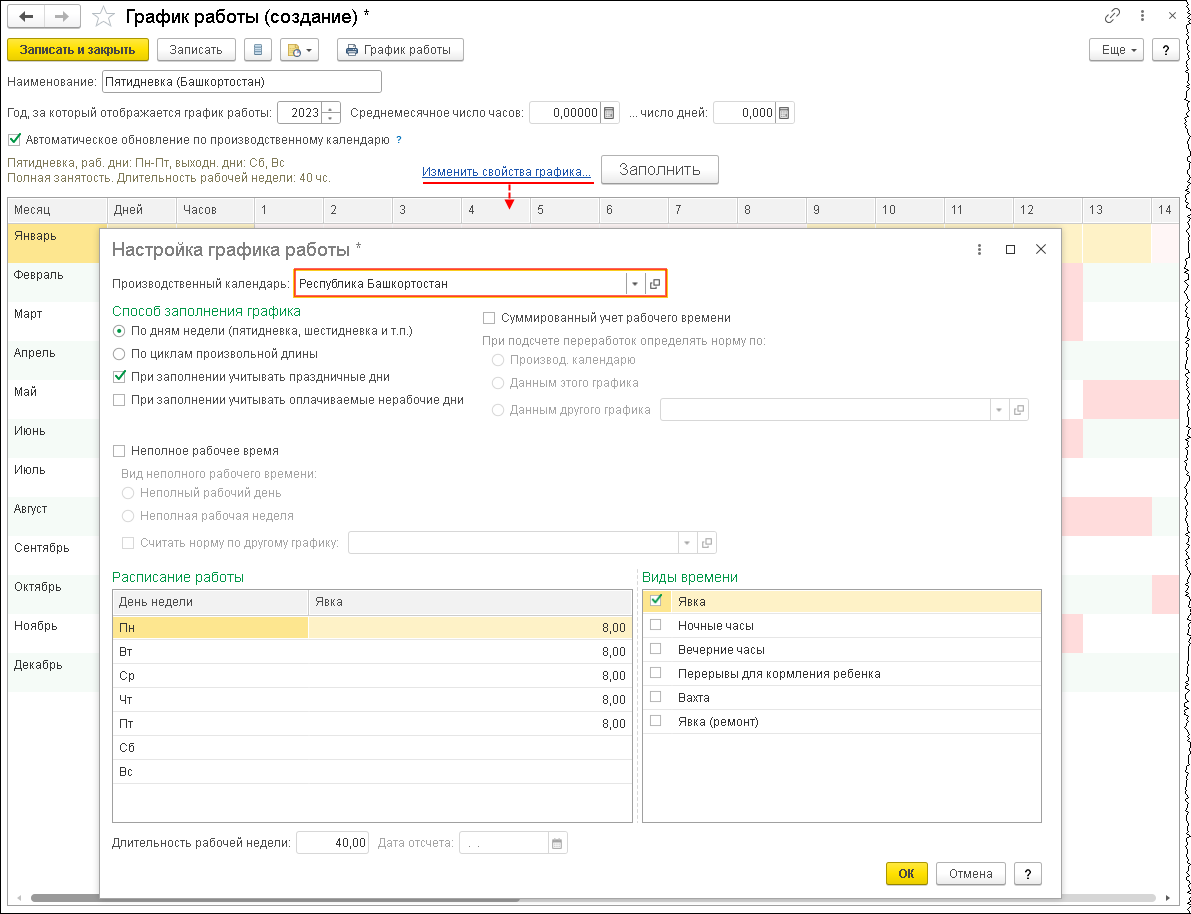Image resolution: width=1191 pixels, height=914 pixels.
Task: Select Ср row in schedule table
Action: click(372, 675)
